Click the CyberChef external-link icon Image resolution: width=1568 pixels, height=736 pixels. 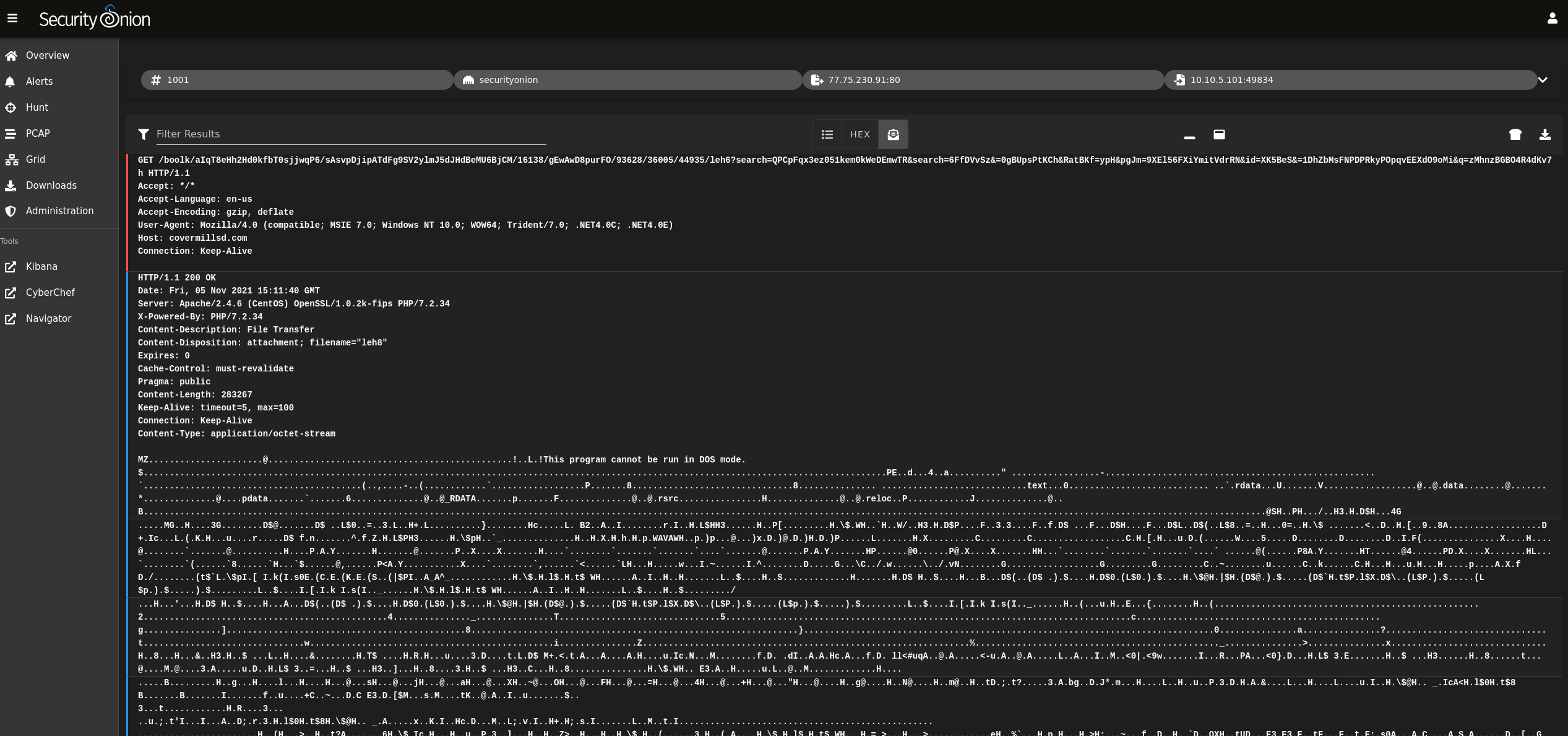click(11, 293)
